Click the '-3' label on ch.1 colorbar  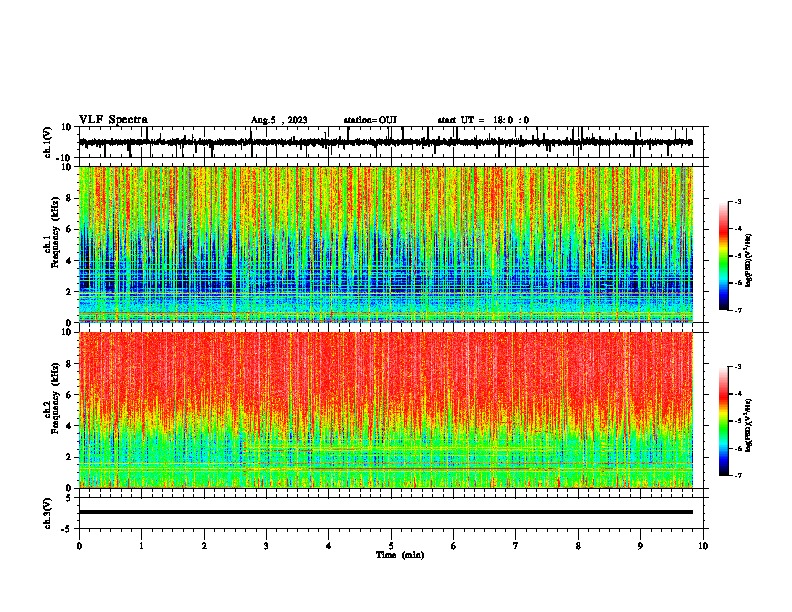click(738, 201)
